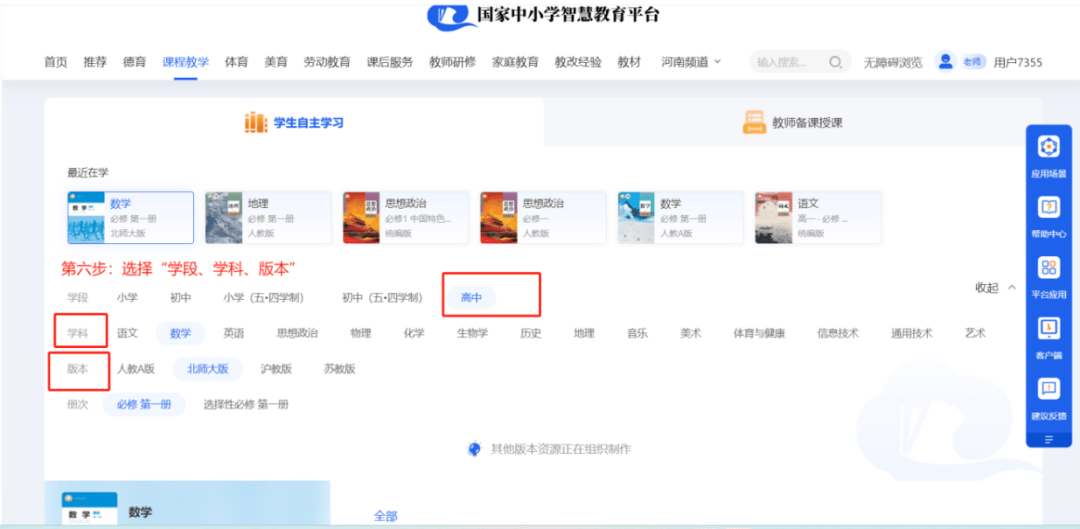Open recent 地理 人教版 course card
The height and width of the screenshot is (529, 1080).
[268, 218]
